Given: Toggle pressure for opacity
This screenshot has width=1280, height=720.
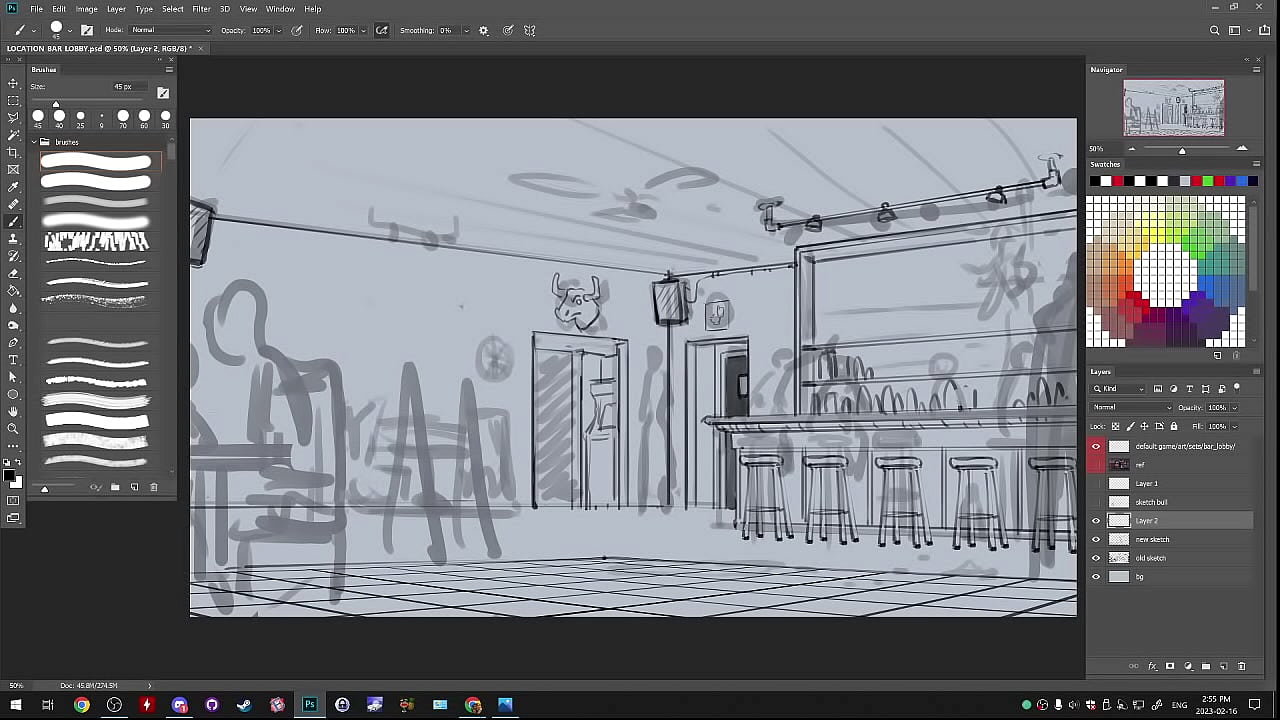Looking at the screenshot, I should [x=297, y=30].
